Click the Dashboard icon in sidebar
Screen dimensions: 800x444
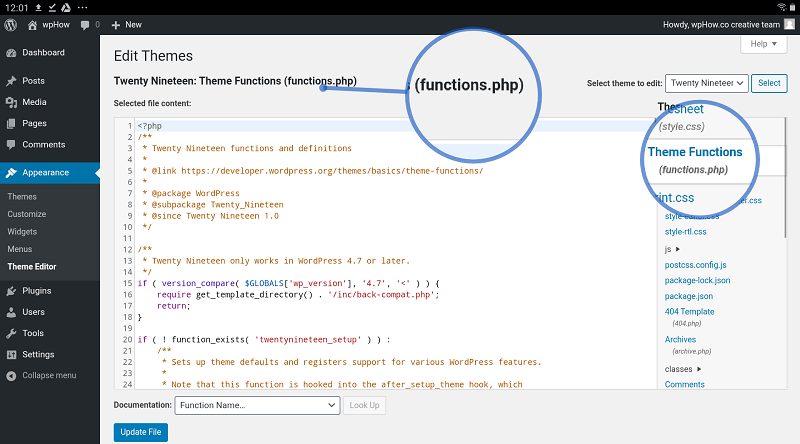click(x=11, y=53)
